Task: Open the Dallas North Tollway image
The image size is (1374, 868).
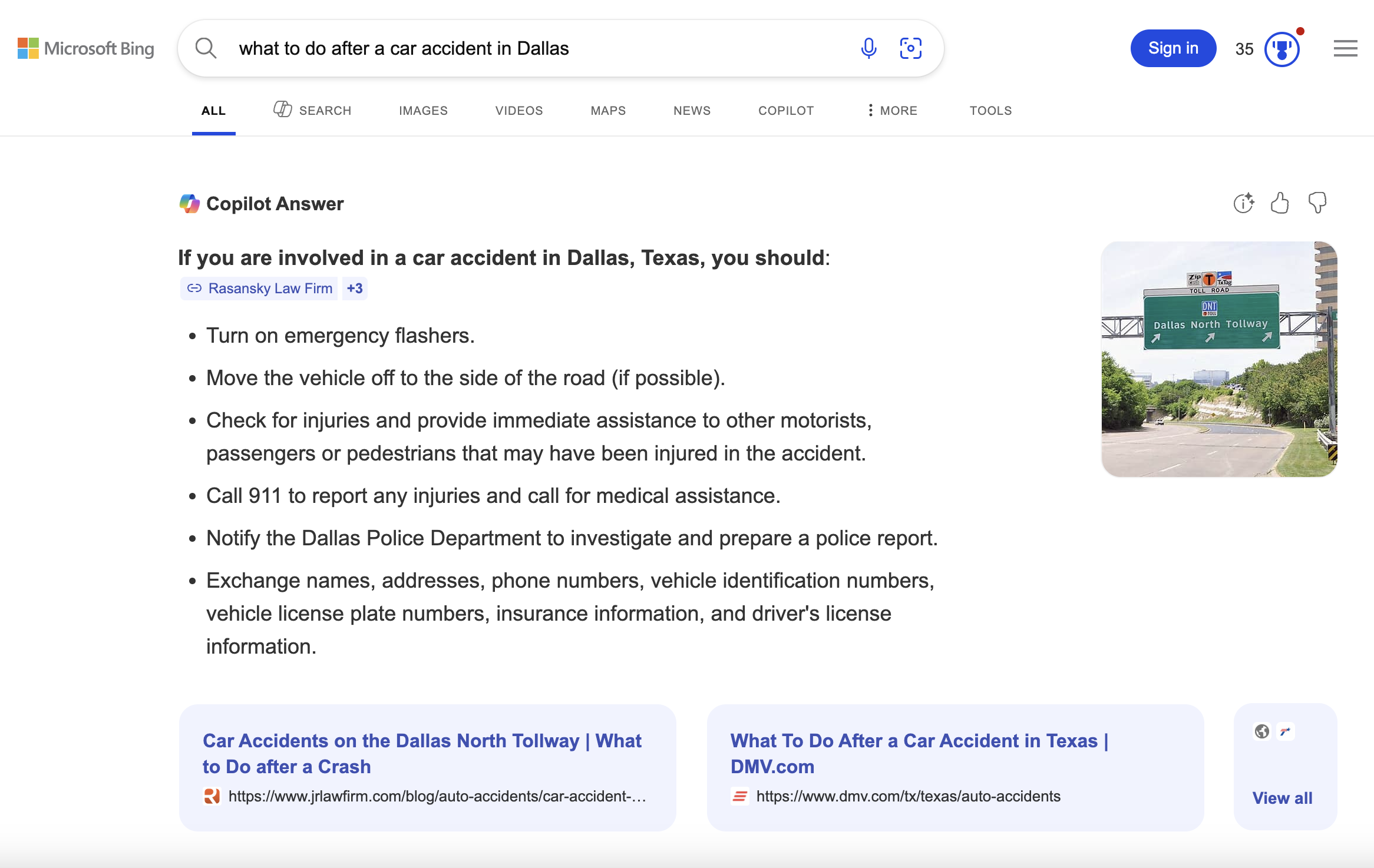Action: (x=1219, y=359)
